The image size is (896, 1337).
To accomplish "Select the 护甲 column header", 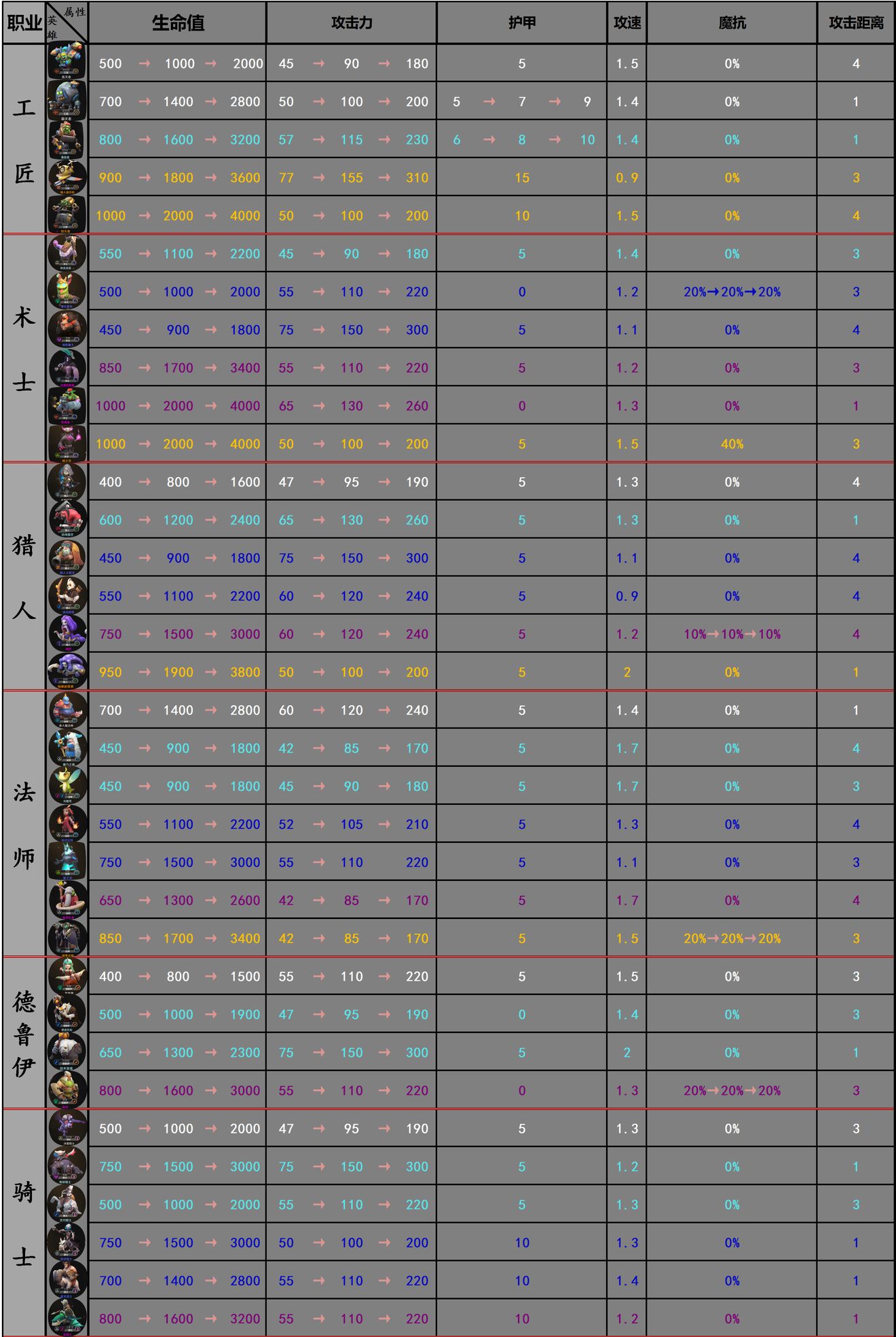I will 522,23.
